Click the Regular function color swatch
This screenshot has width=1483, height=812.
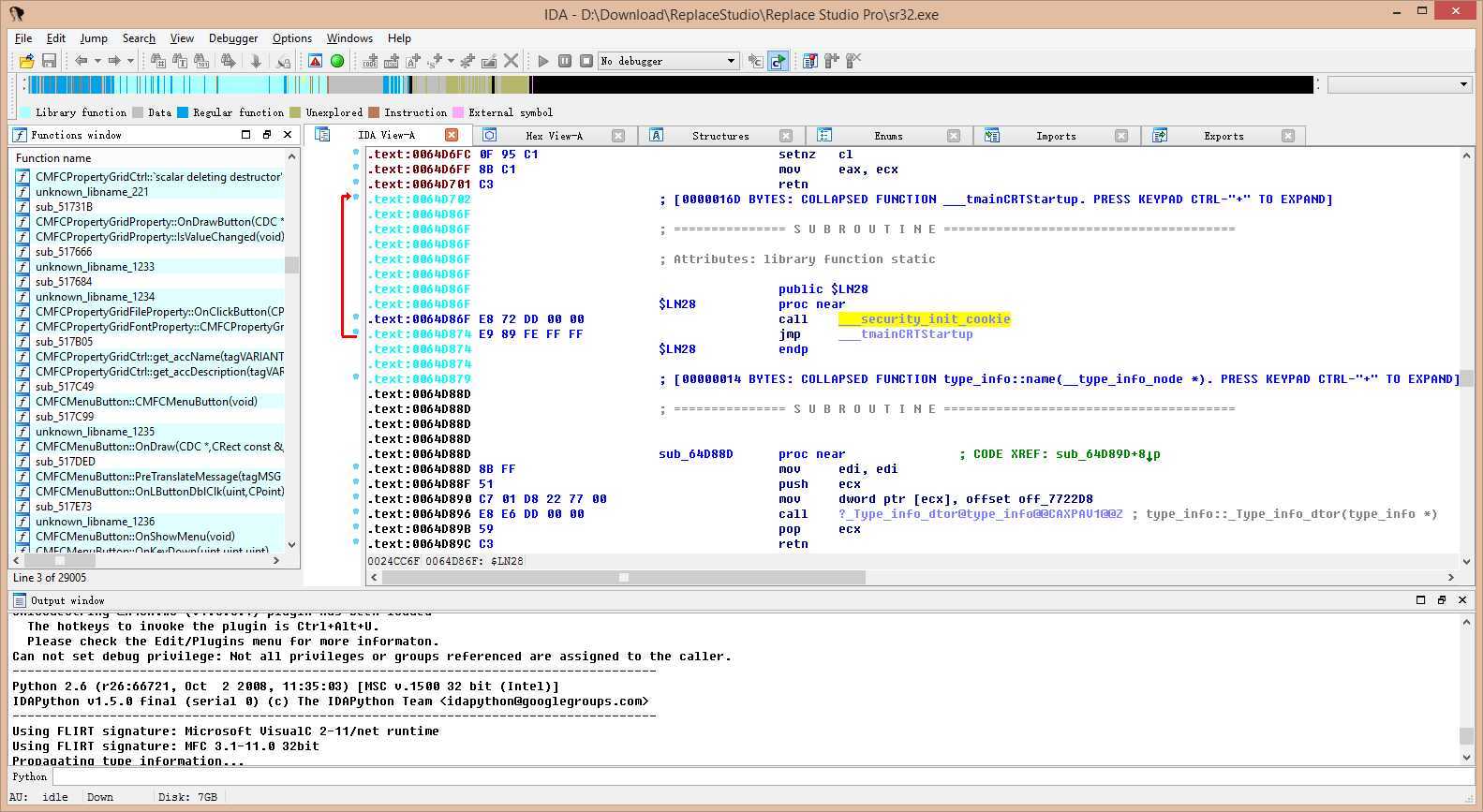pyautogui.click(x=183, y=112)
